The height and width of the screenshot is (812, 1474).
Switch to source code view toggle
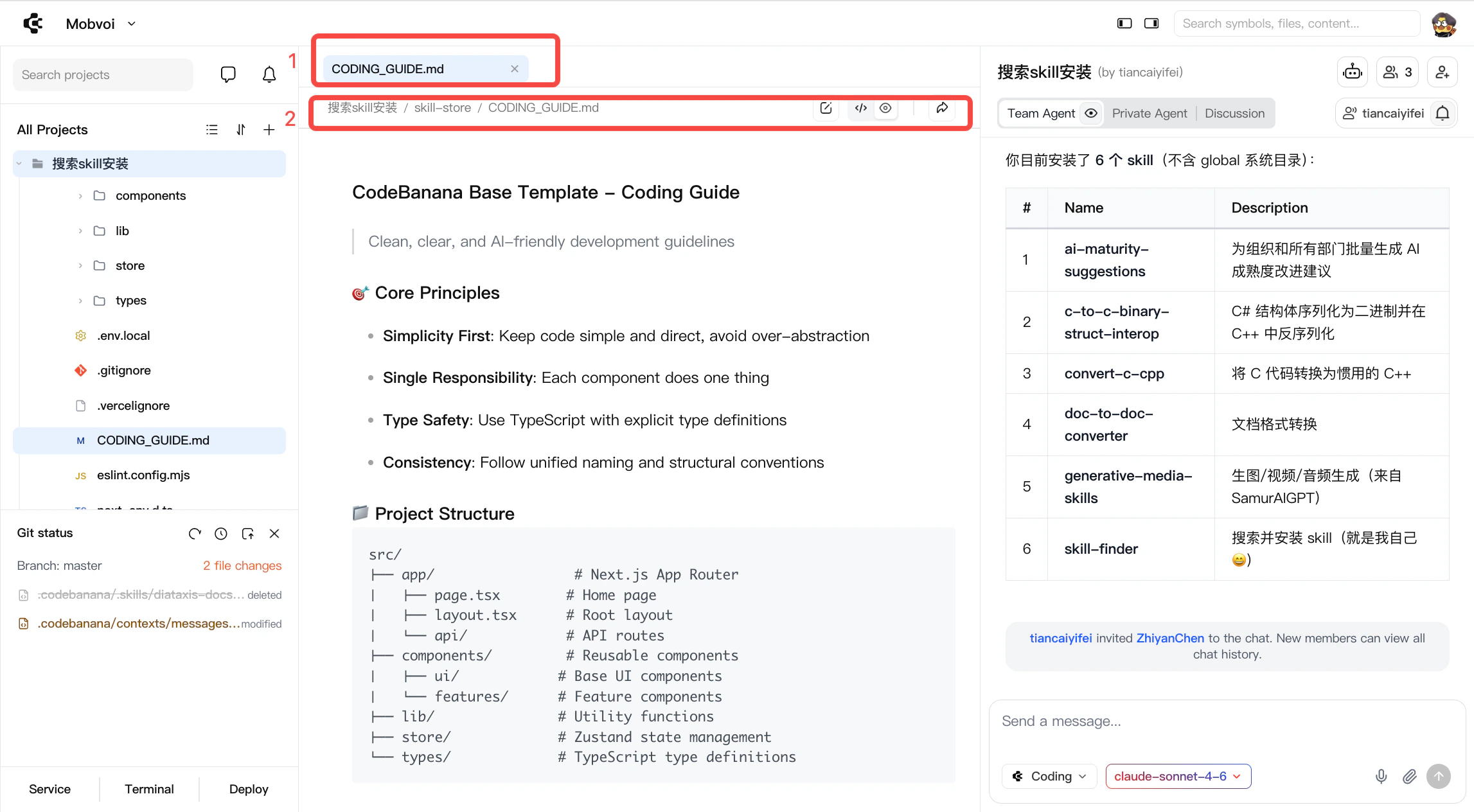861,108
